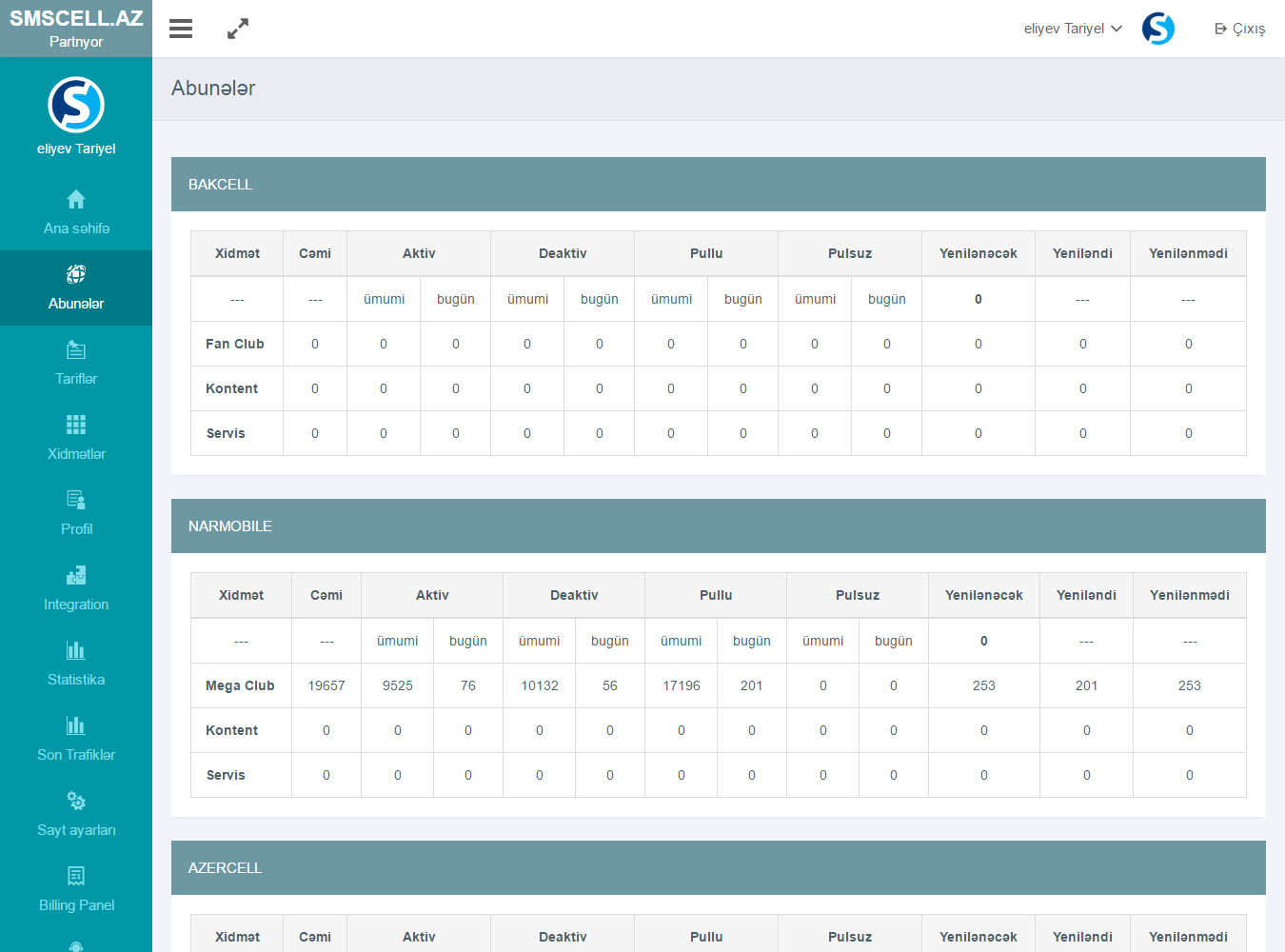Select the Abunələr sidebar icon

(x=76, y=275)
